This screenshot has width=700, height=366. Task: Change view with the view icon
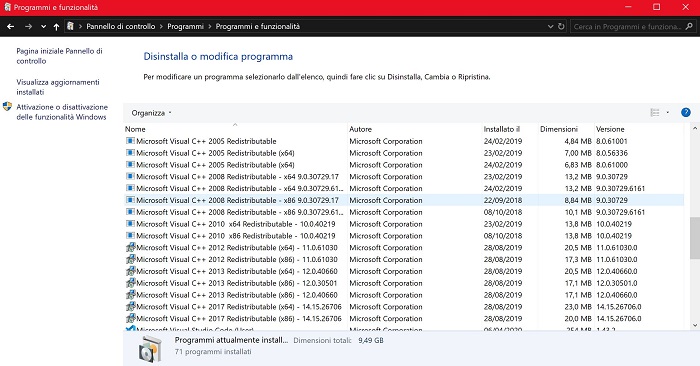655,112
